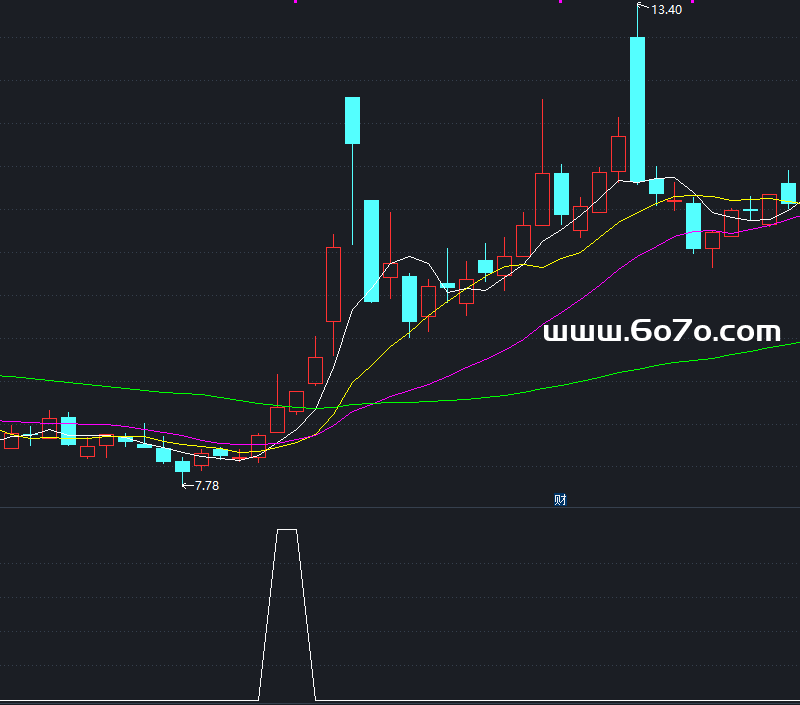Click the 7.78 low price label
The height and width of the screenshot is (705, 800).
click(x=206, y=485)
